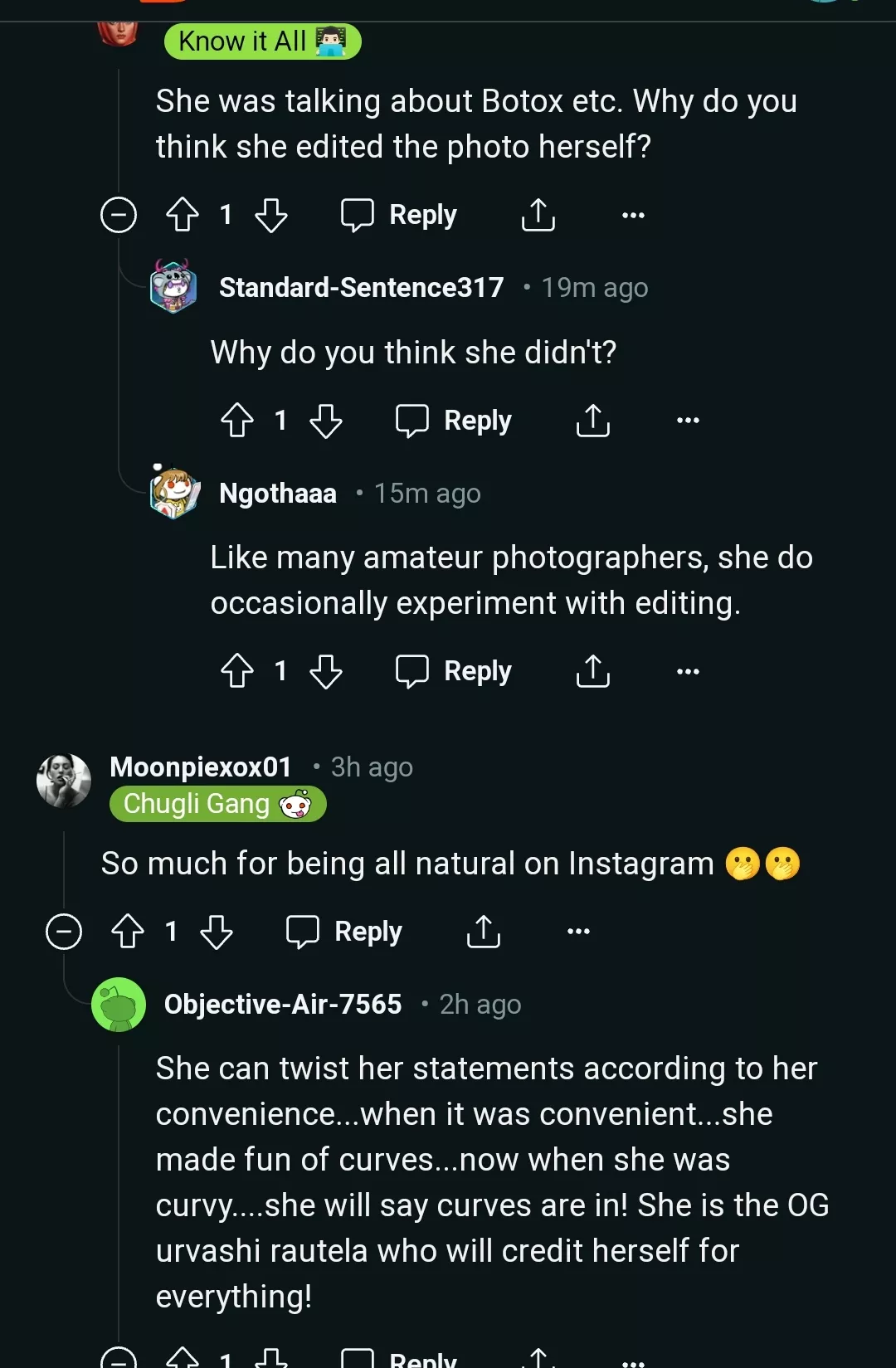Tap the Chugli Gang flair
The width and height of the screenshot is (896, 1368).
point(217,804)
